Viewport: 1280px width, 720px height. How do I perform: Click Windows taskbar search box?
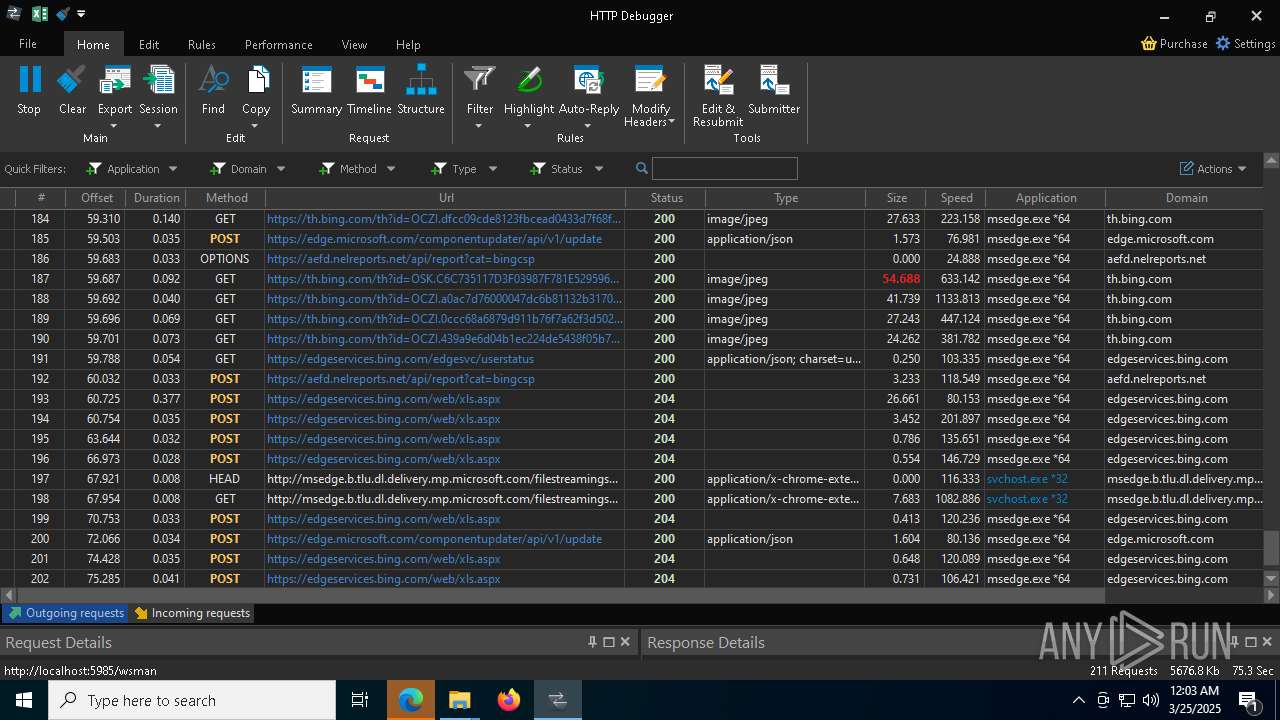192,700
